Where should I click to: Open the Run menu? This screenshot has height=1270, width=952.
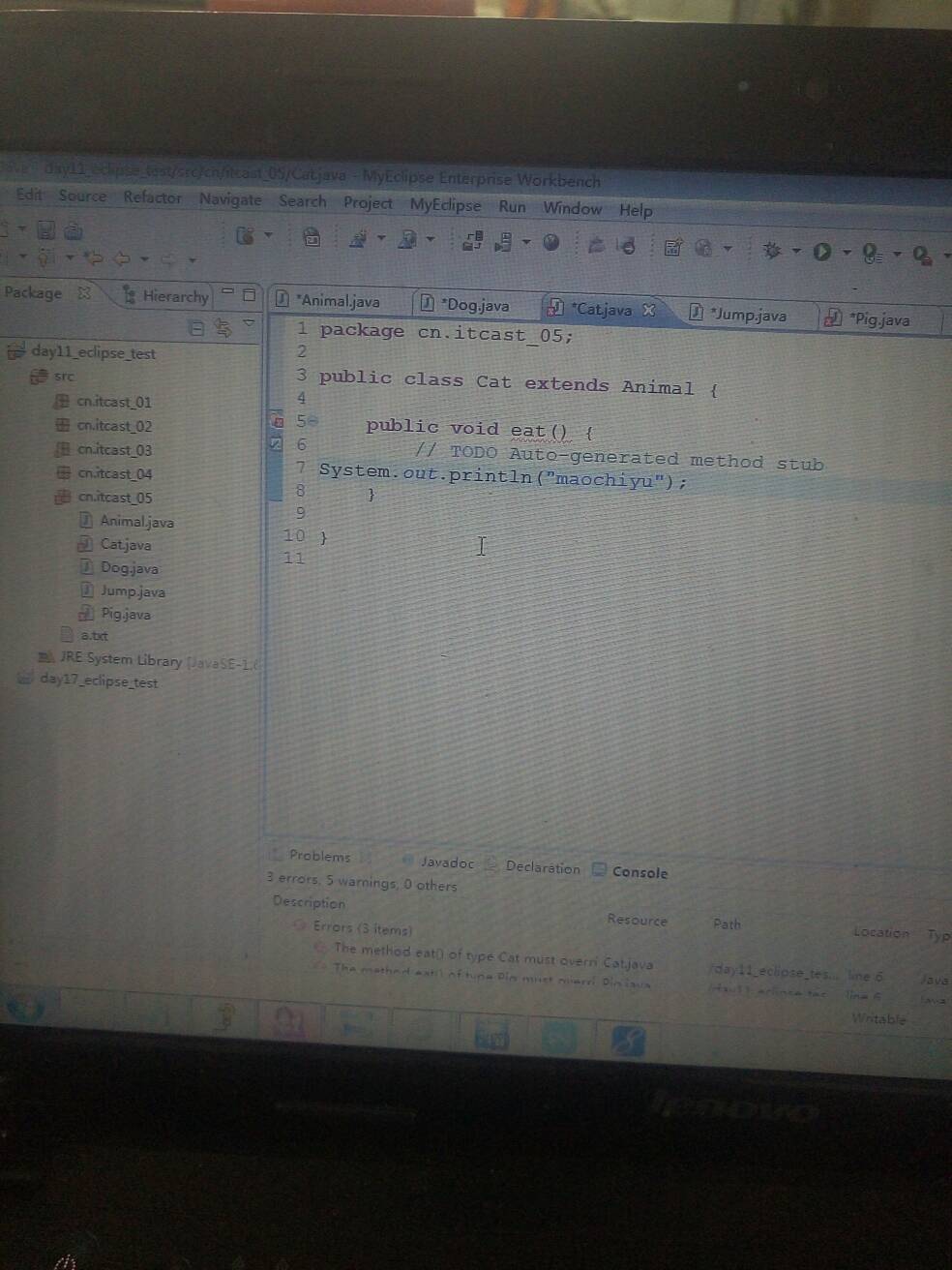point(512,207)
